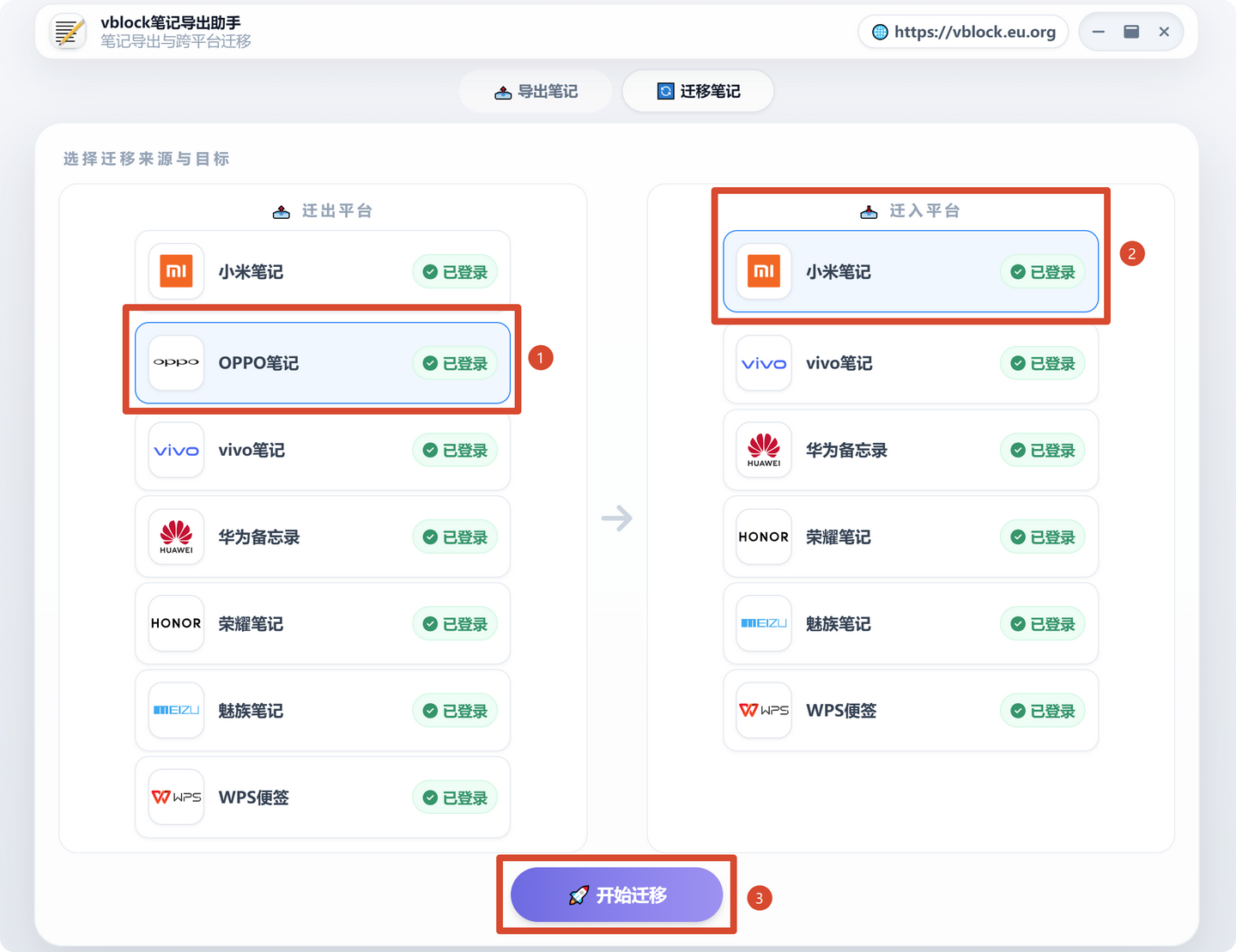Click the vblock notepad app logo
The image size is (1236, 952).
[69, 32]
